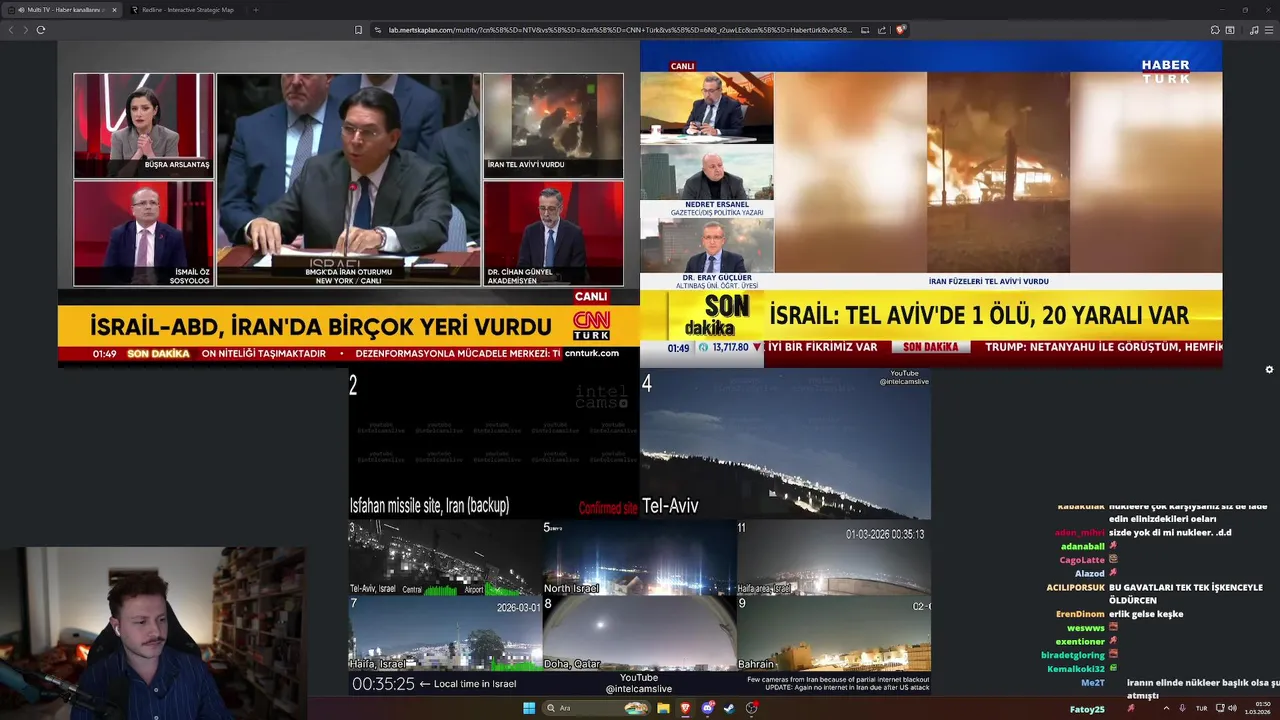
Task: Click the cnnturk.com text on ticker
Action: pyautogui.click(x=592, y=353)
